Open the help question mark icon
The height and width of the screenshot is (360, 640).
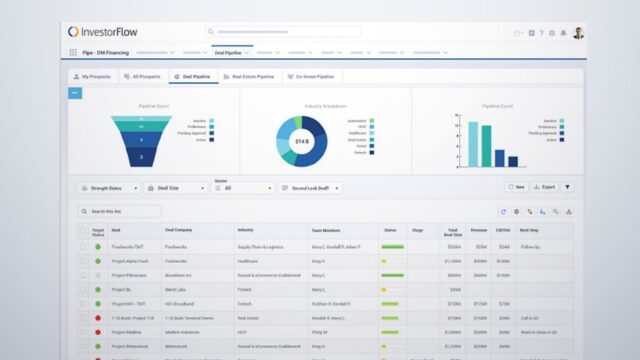pyautogui.click(x=542, y=33)
